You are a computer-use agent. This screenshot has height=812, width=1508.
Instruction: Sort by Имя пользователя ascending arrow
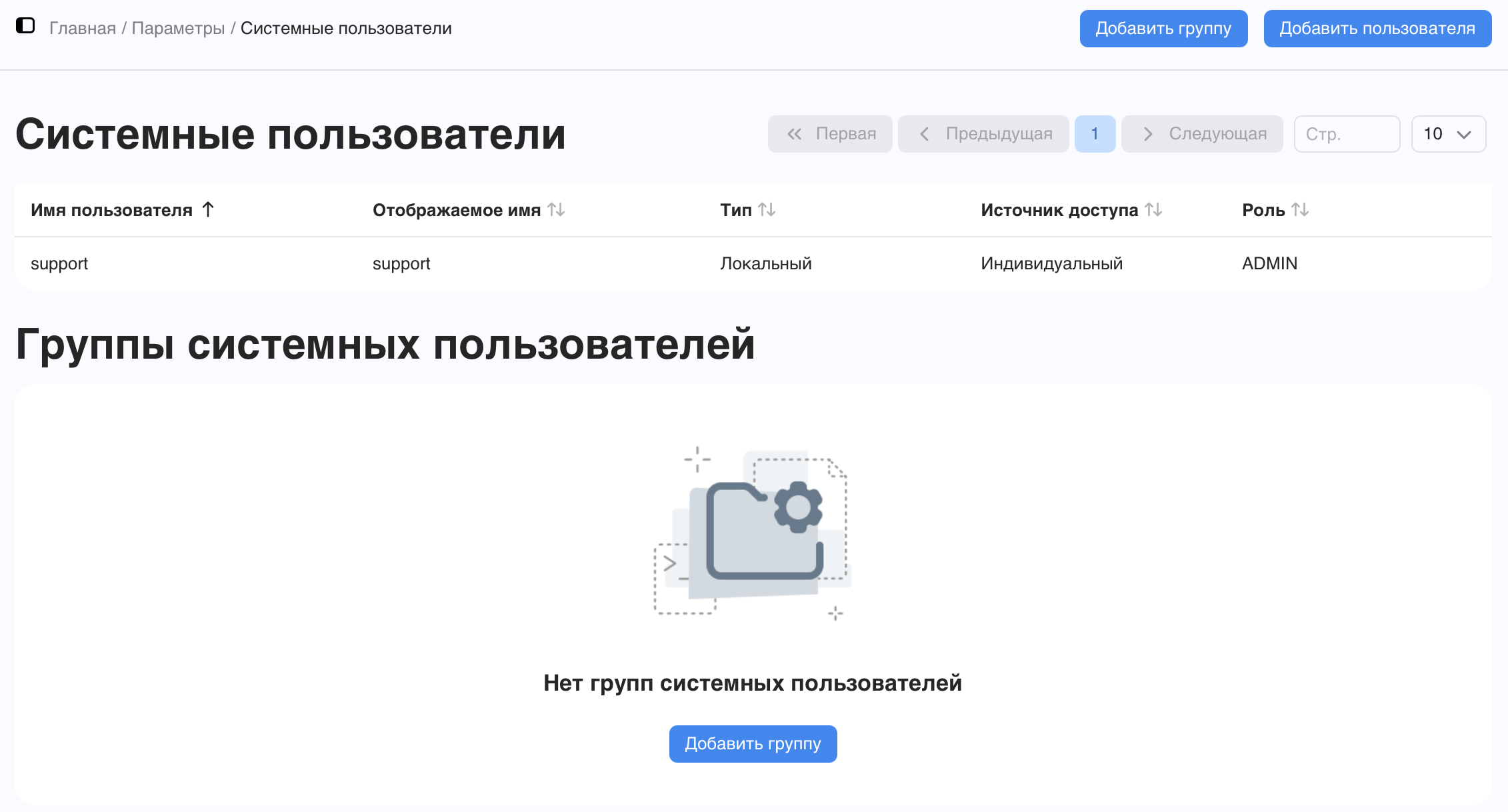pyautogui.click(x=208, y=210)
